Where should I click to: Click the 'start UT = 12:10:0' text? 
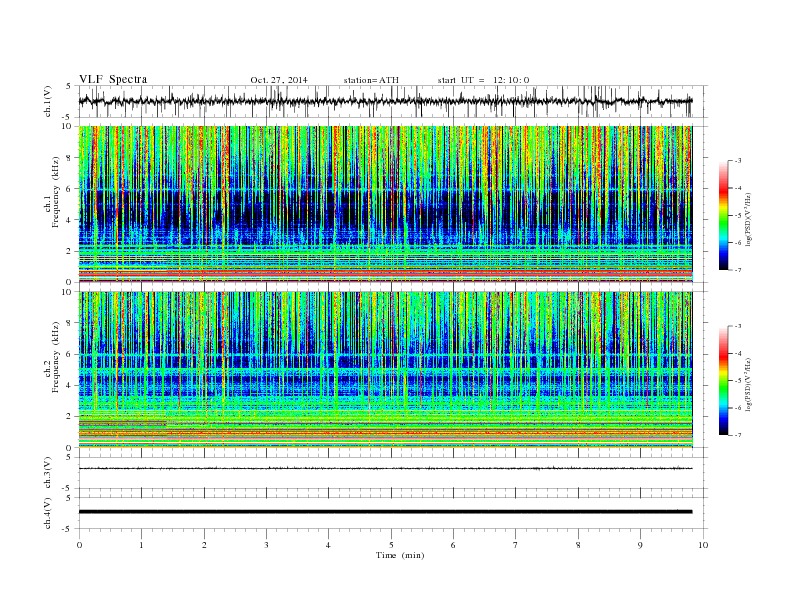pos(483,80)
